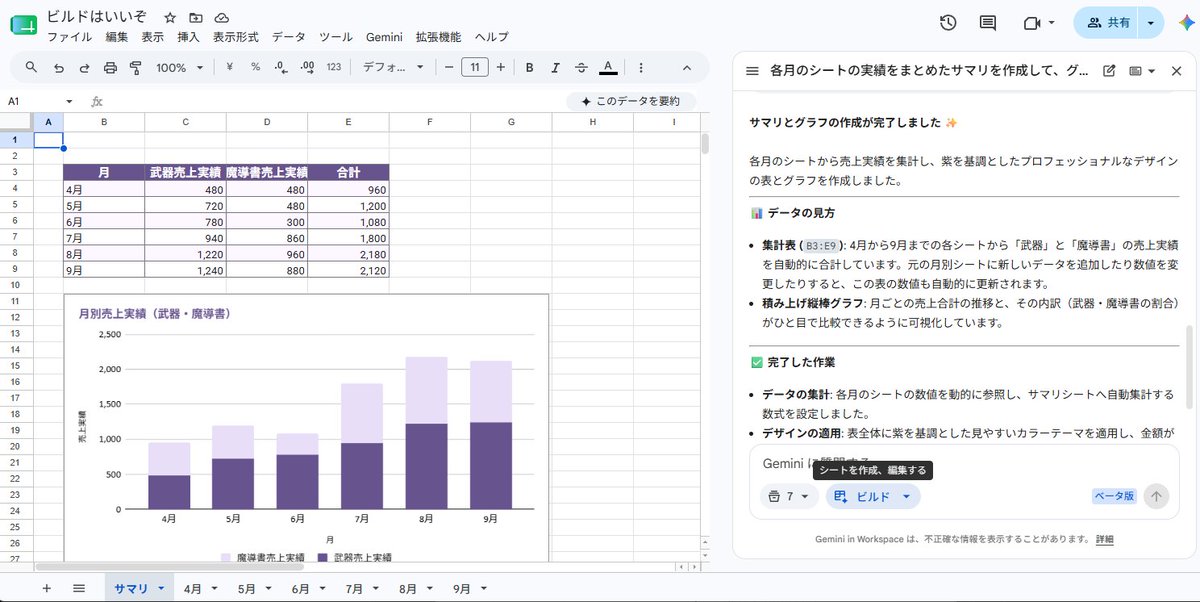Star the ビルドはいいぞ document
1200x602 pixels.
(x=170, y=18)
